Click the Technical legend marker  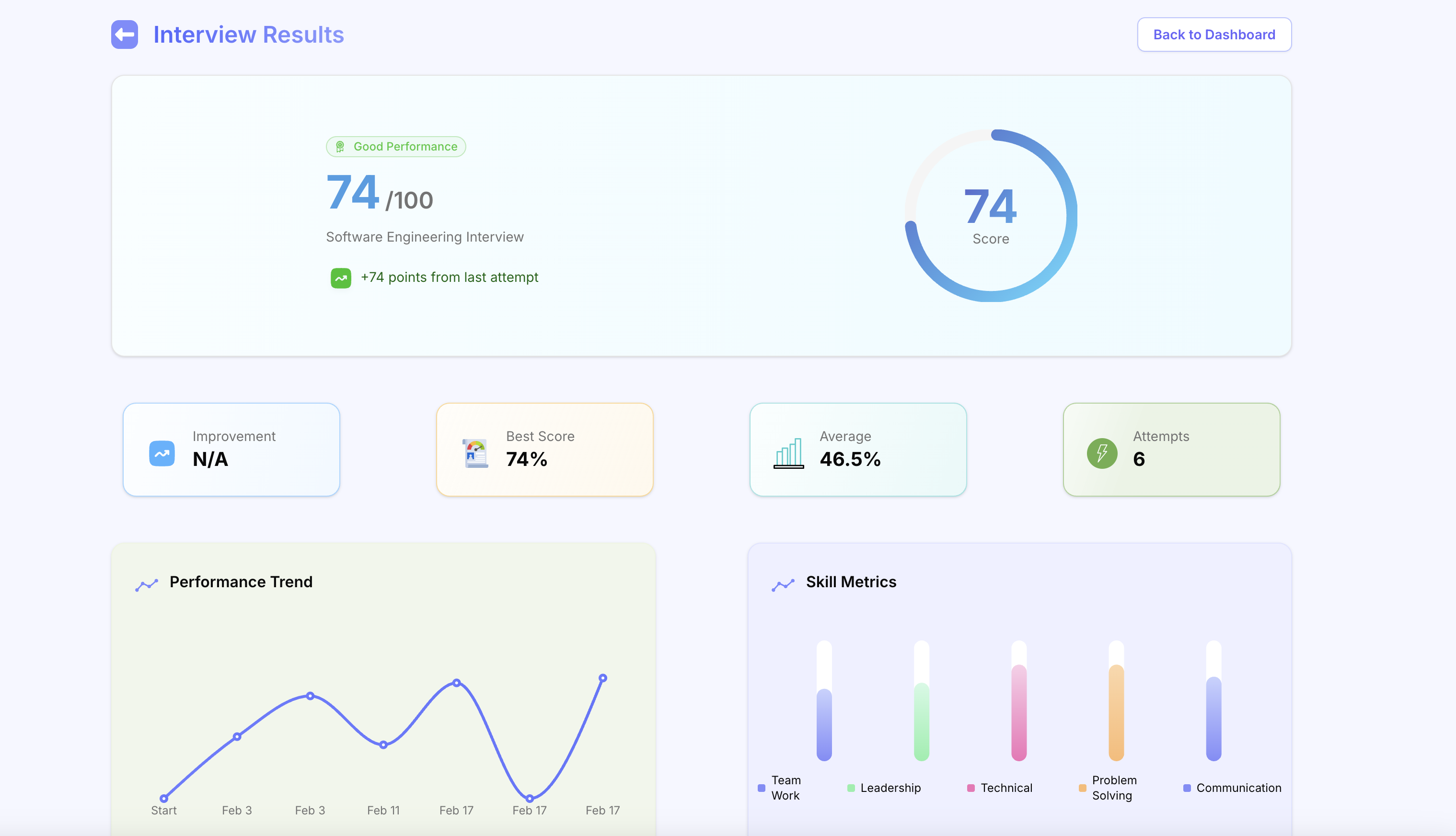(x=971, y=788)
